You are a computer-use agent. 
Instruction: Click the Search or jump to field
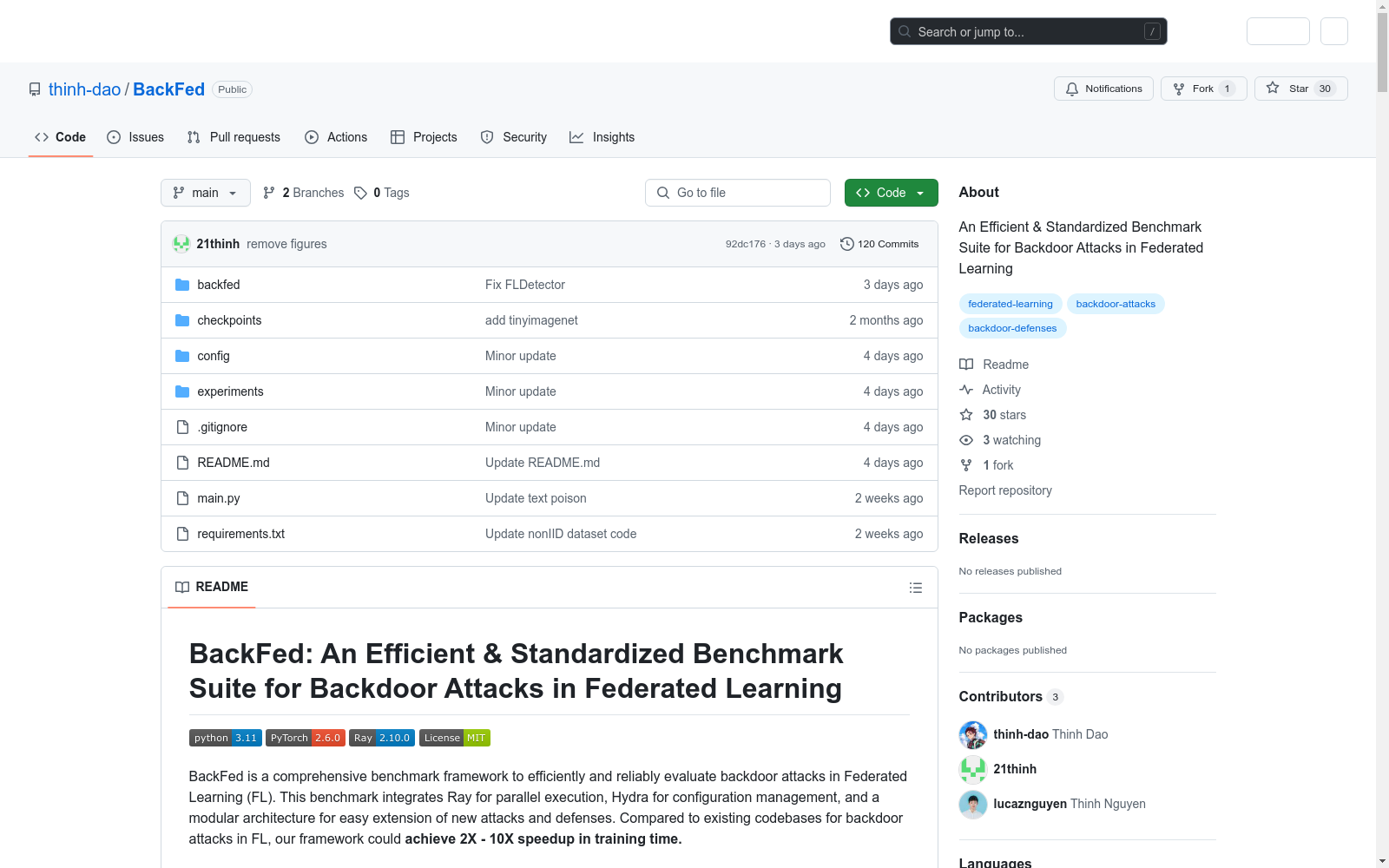click(1029, 31)
